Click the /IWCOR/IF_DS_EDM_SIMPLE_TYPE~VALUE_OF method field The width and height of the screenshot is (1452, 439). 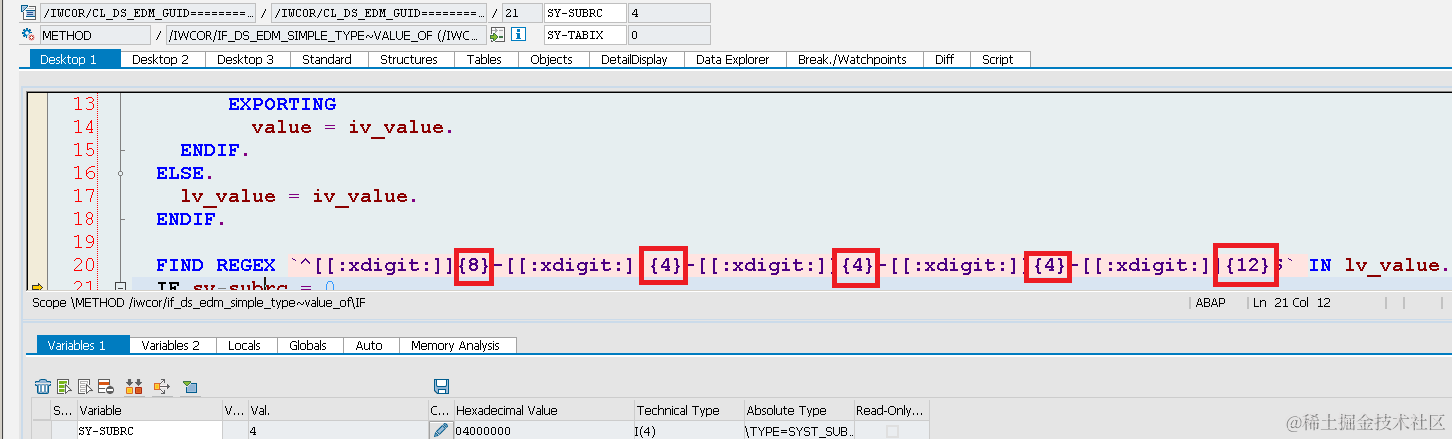click(327, 35)
